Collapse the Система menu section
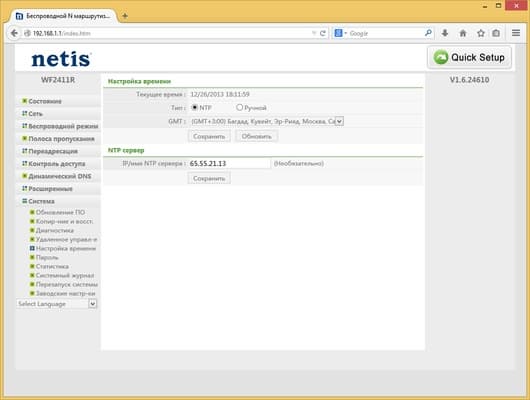530x400 pixels. pos(38,201)
